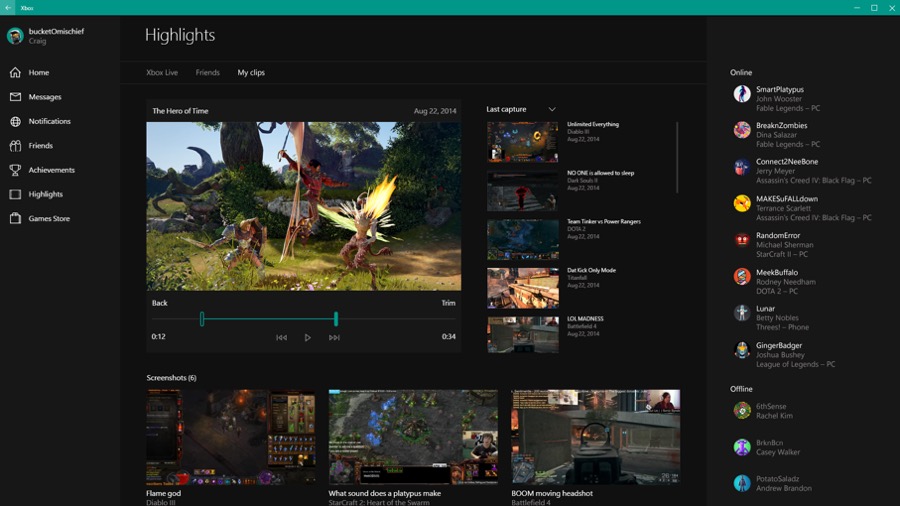Viewport: 900px width, 506px height.
Task: Click the Offline friends heading
Action: tap(741, 389)
